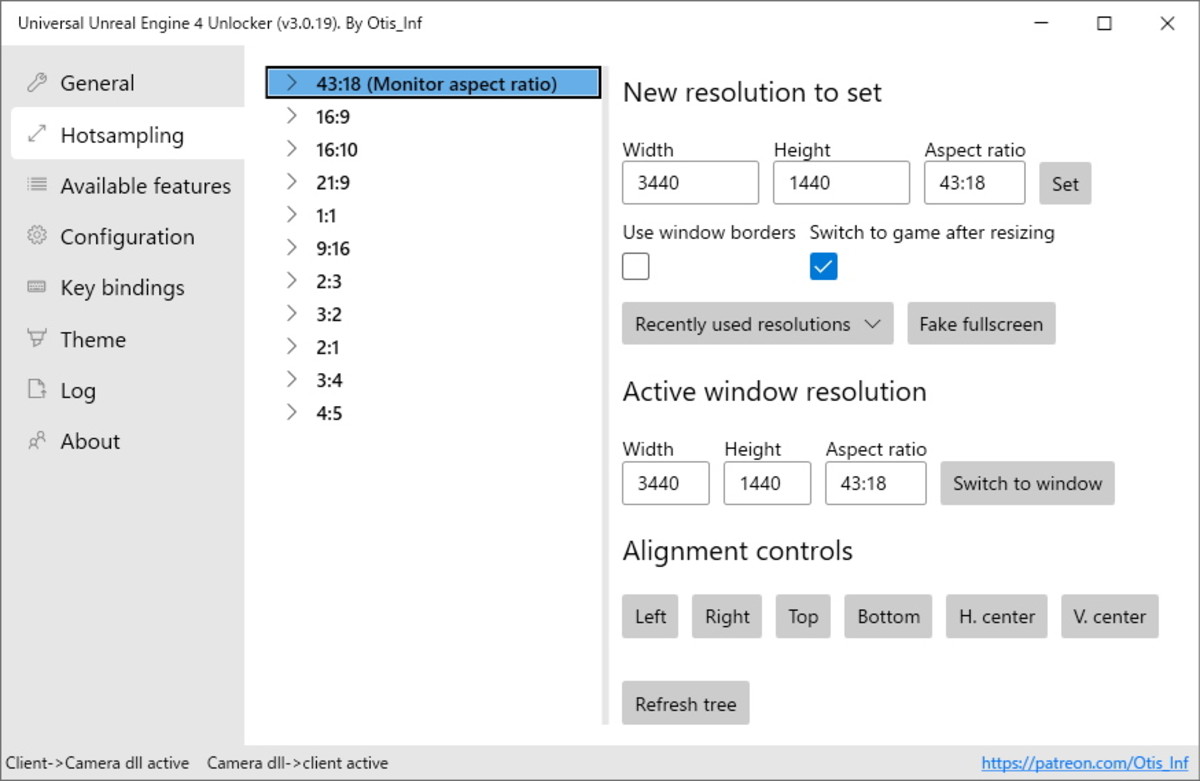The image size is (1200, 781).
Task: Expand the 3:2 resolution group
Action: pyautogui.click(x=291, y=314)
